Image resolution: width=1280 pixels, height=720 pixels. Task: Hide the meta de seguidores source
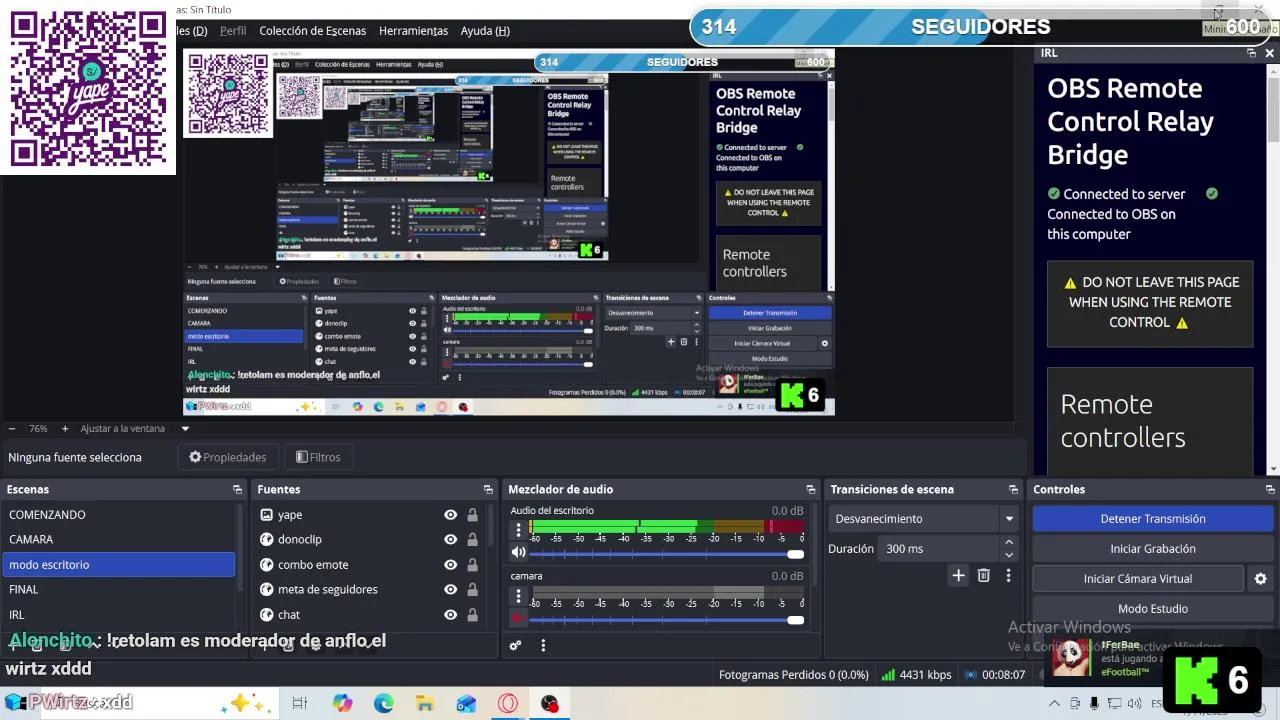[x=450, y=590]
